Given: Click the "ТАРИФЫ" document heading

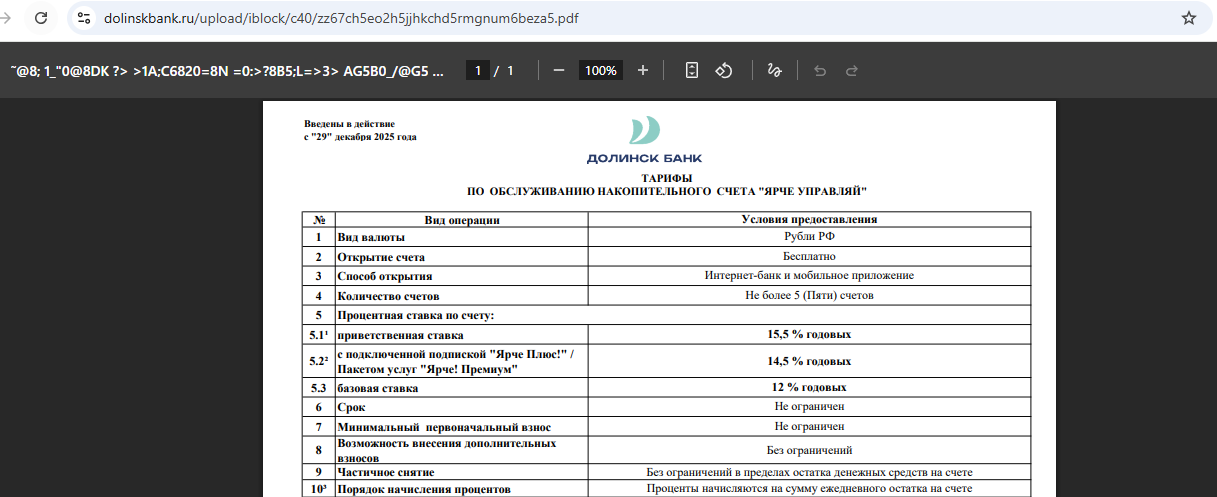Looking at the screenshot, I should 666,177.
